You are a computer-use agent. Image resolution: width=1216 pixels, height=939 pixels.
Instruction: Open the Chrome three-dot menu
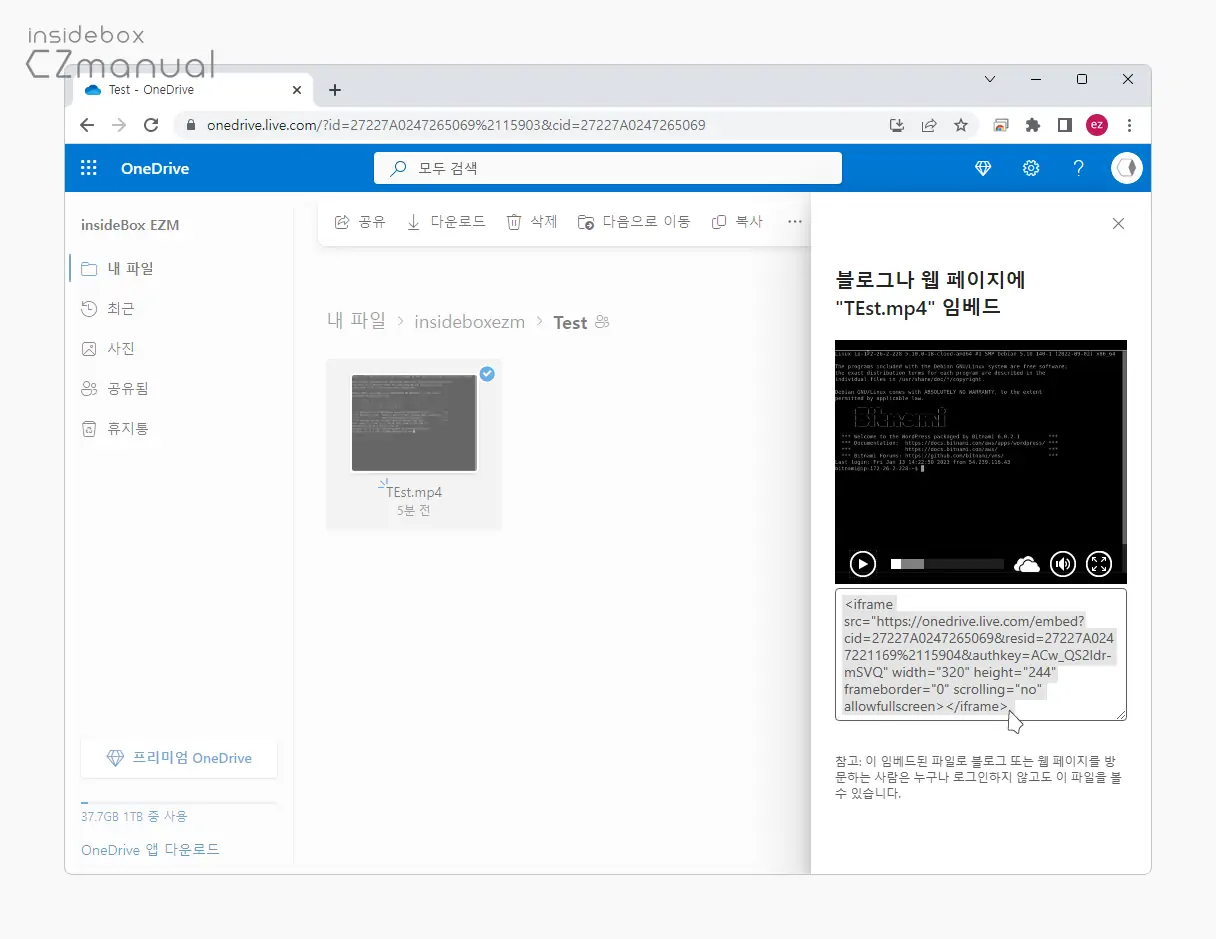(1129, 125)
